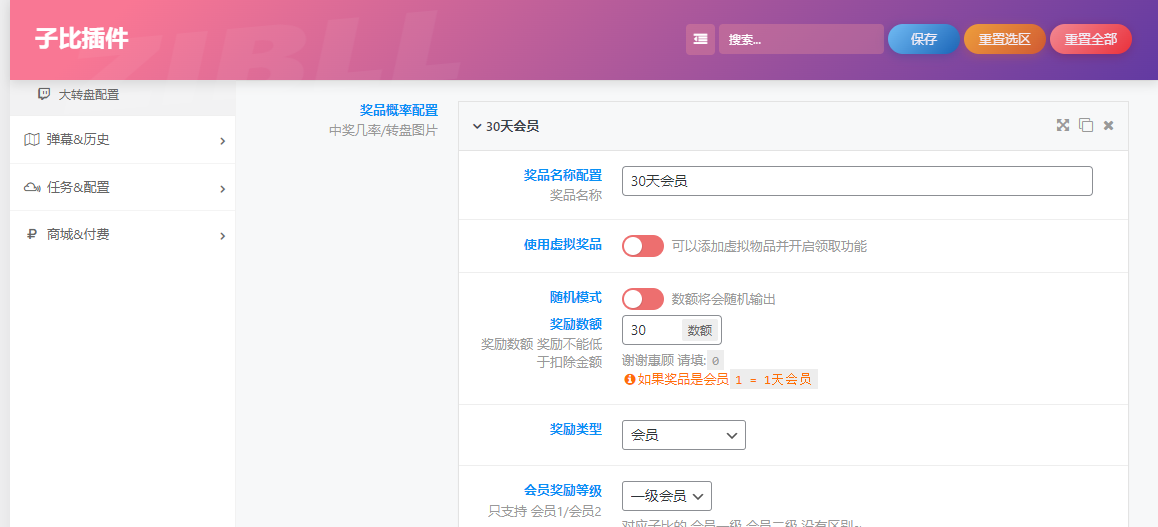Expand the 弹幕&历史 sidebar arrow
Viewport: 1158px width, 527px height.
pyautogui.click(x=222, y=141)
